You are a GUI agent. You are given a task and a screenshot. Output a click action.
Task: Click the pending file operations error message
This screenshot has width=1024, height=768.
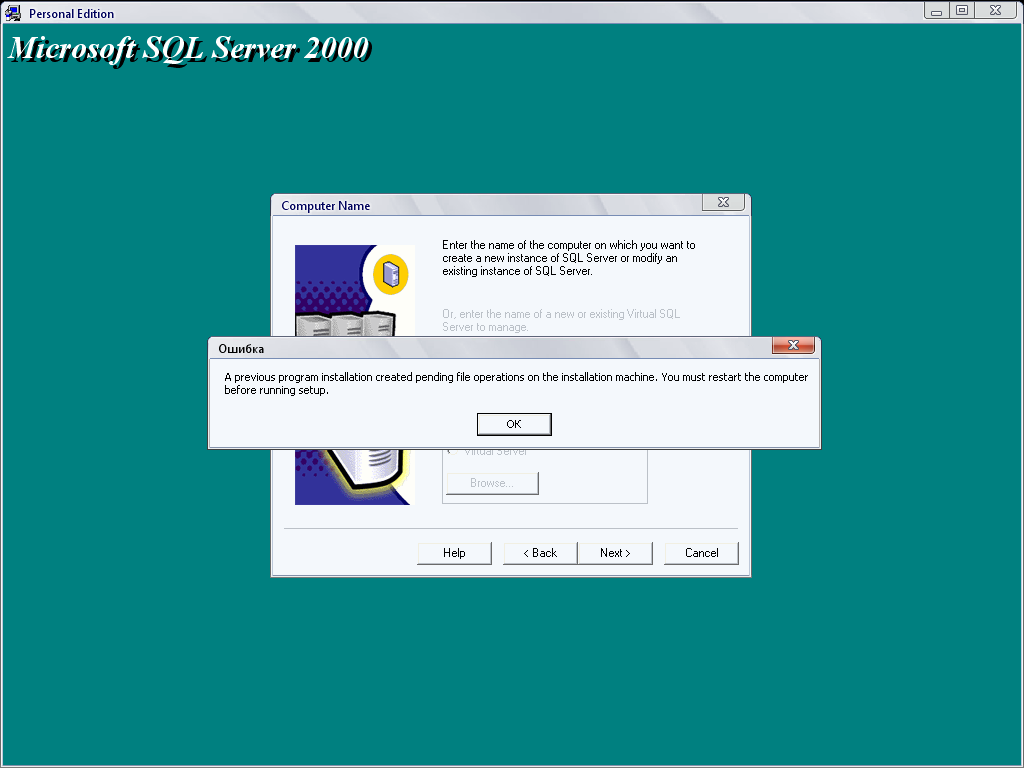[x=516, y=383]
